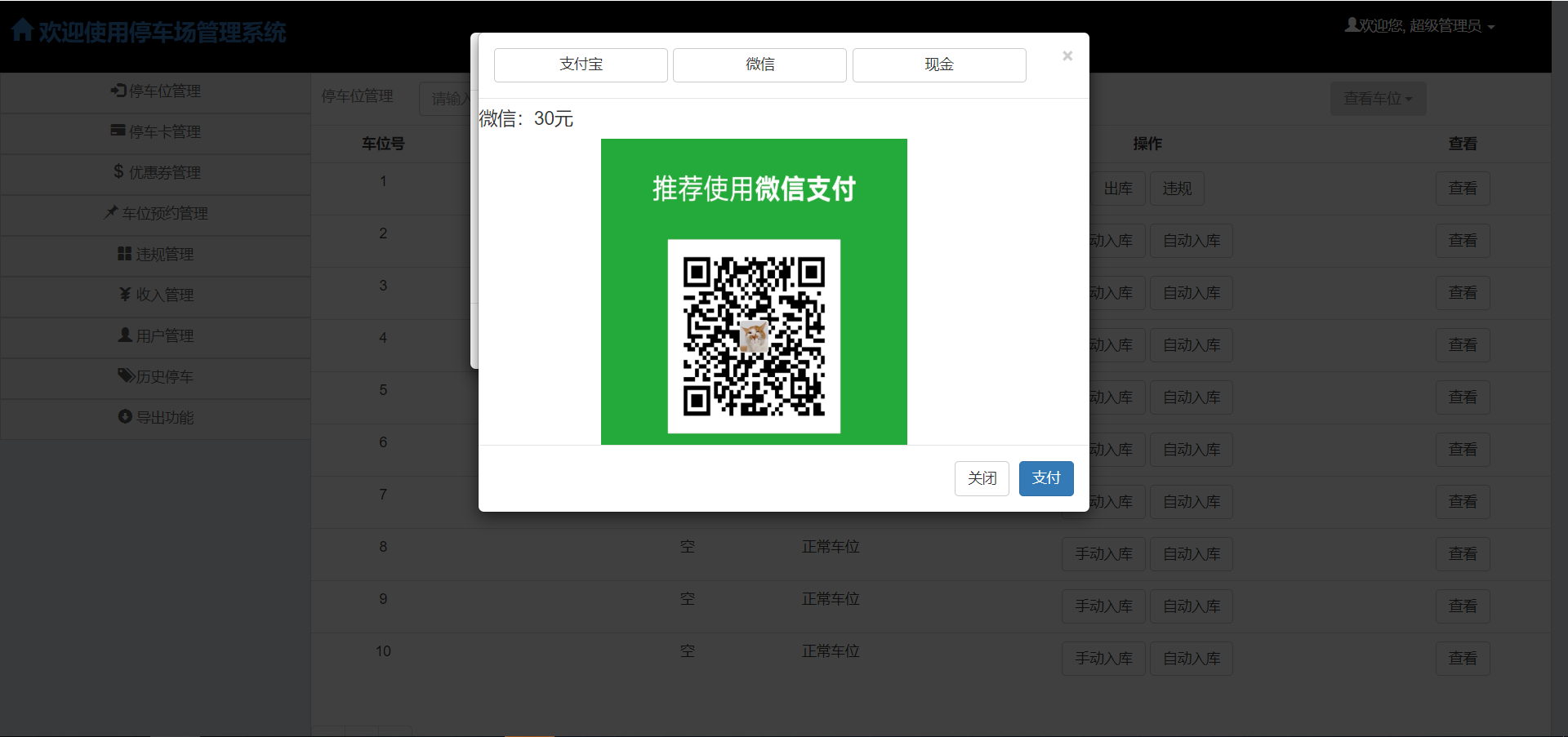Click the 查看 button for spot 7
Viewport: 1568px width, 737px height.
tap(1463, 502)
